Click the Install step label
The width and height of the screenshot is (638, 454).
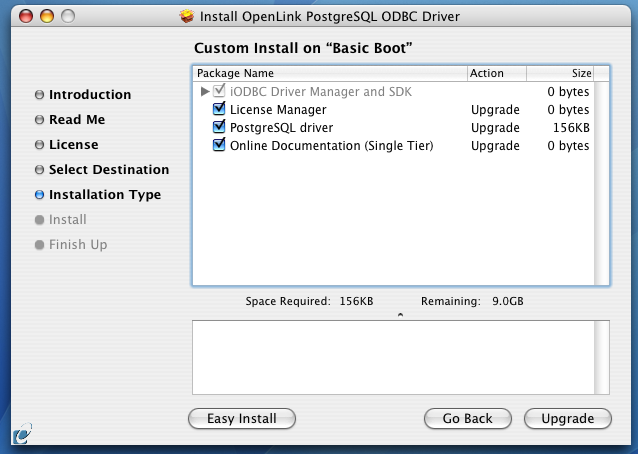pyautogui.click(x=68, y=220)
